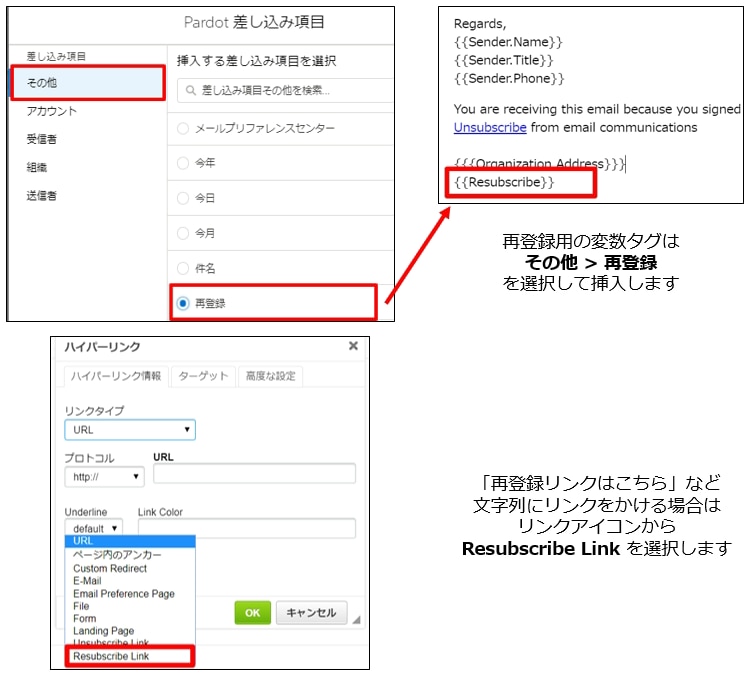Choose 件名 radio option
Image resolution: width=750 pixels, height=674 pixels.
tap(183, 268)
